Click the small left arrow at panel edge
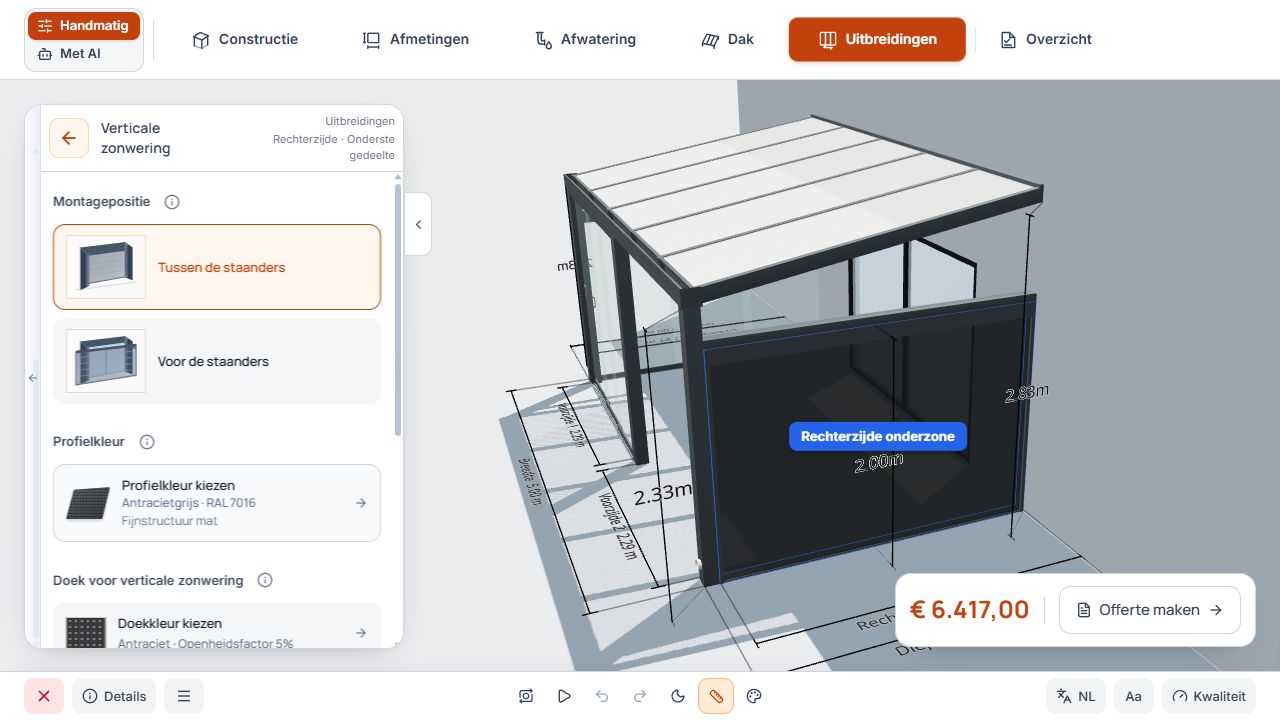Image resolution: width=1280 pixels, height=720 pixels. (32, 378)
